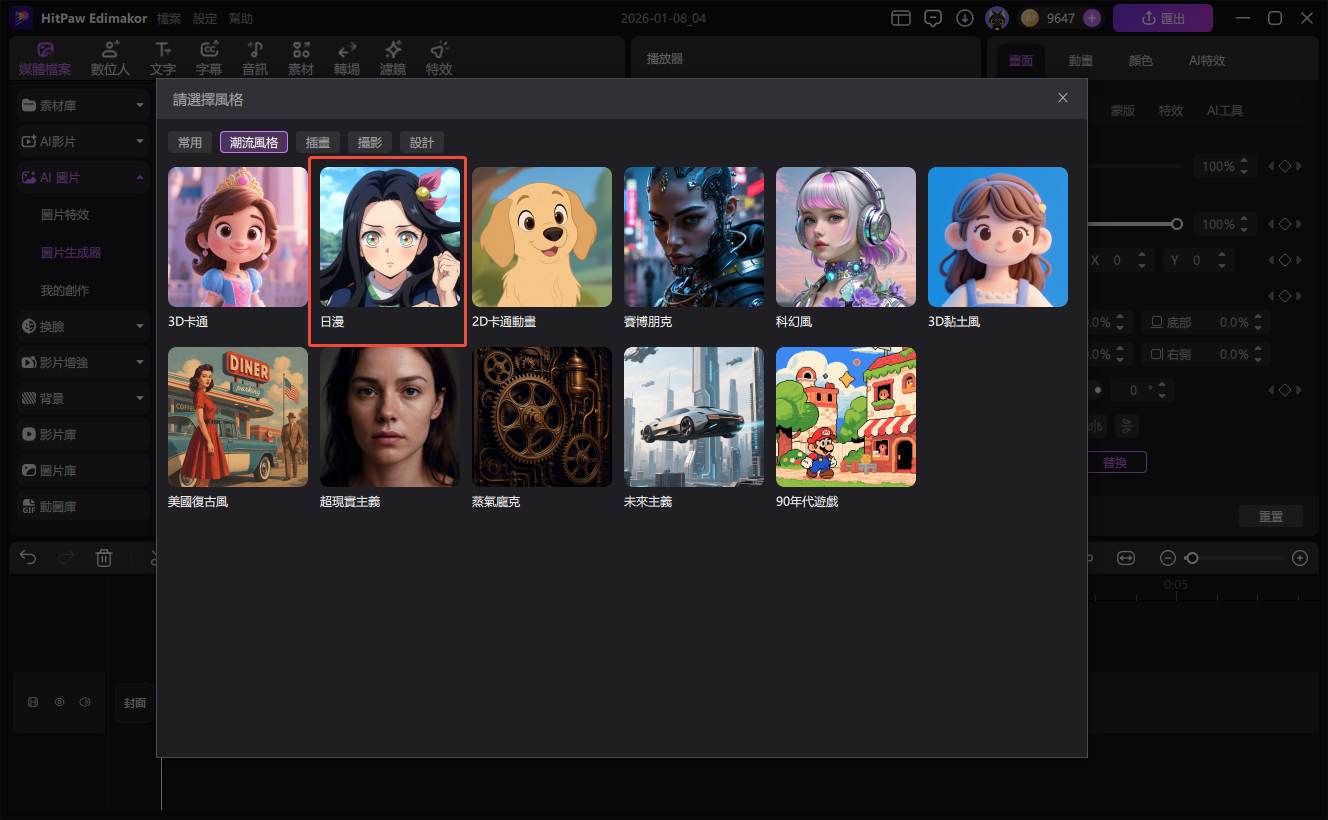Open the download center icon in title bar
This screenshot has width=1328, height=820.
point(964,18)
